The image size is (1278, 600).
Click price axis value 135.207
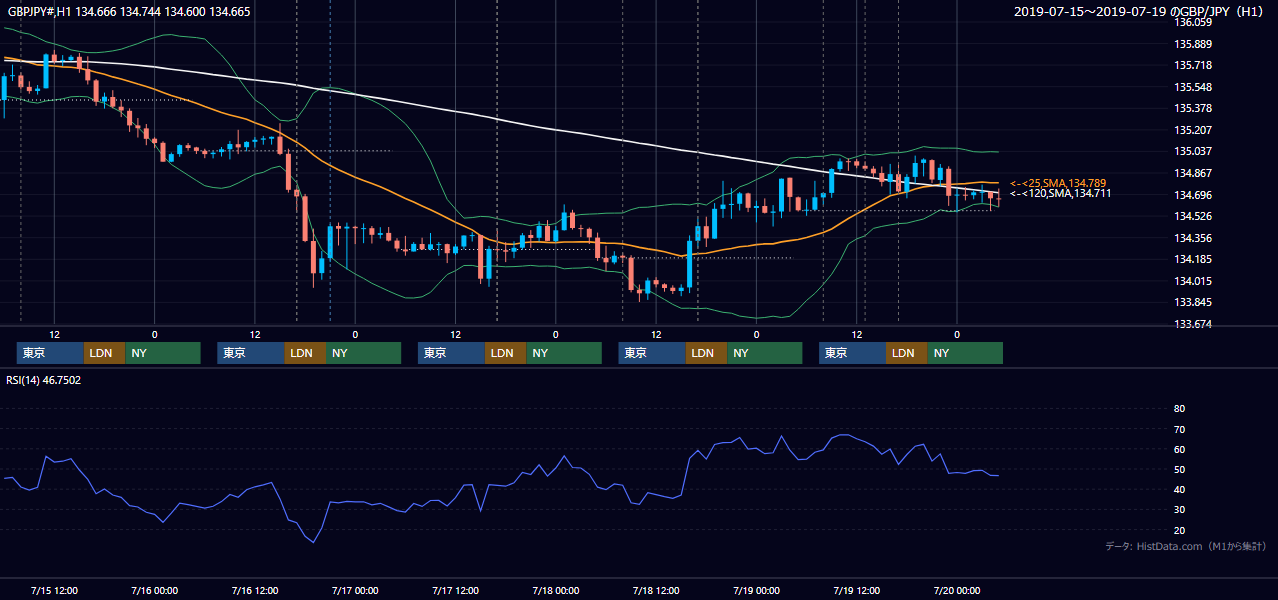[x=1193, y=130]
